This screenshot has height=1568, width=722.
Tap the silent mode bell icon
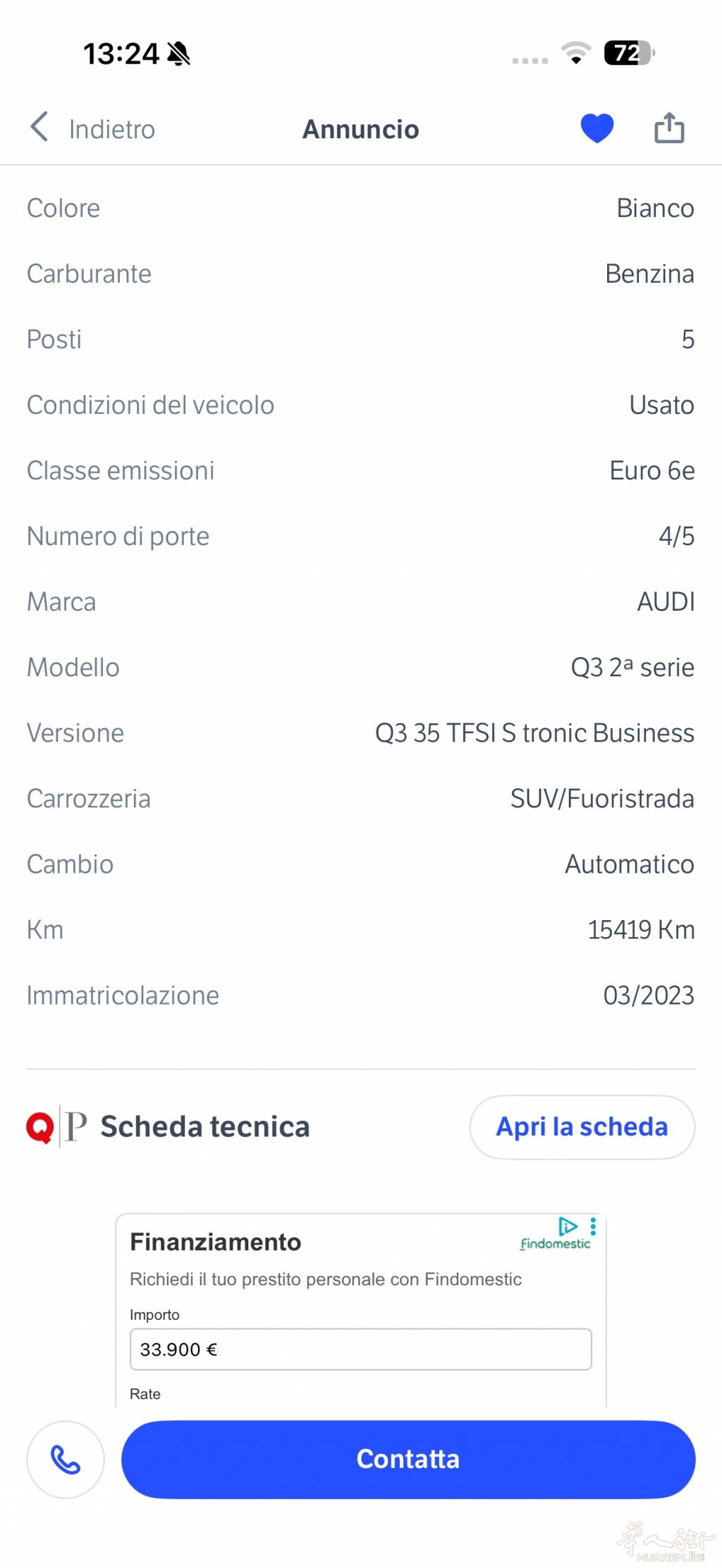tap(179, 54)
